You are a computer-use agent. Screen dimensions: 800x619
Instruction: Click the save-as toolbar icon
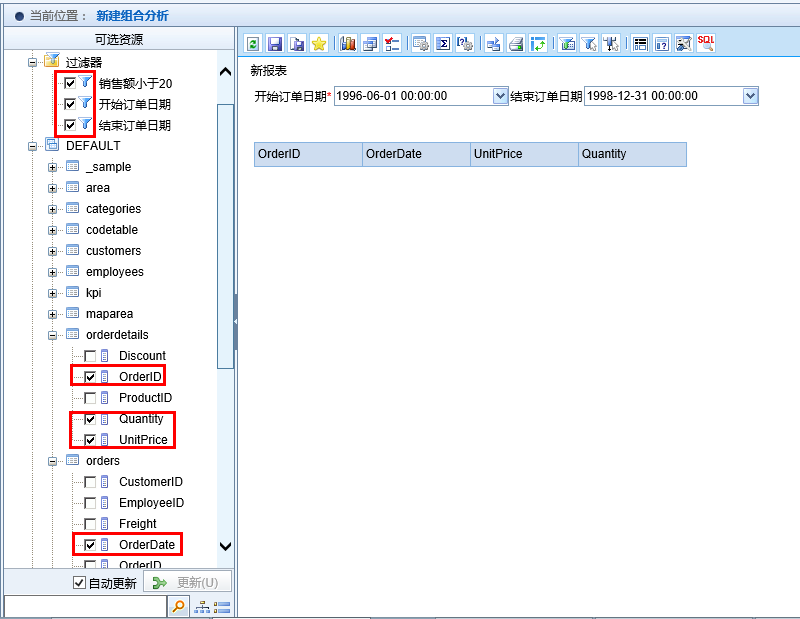coord(296,44)
